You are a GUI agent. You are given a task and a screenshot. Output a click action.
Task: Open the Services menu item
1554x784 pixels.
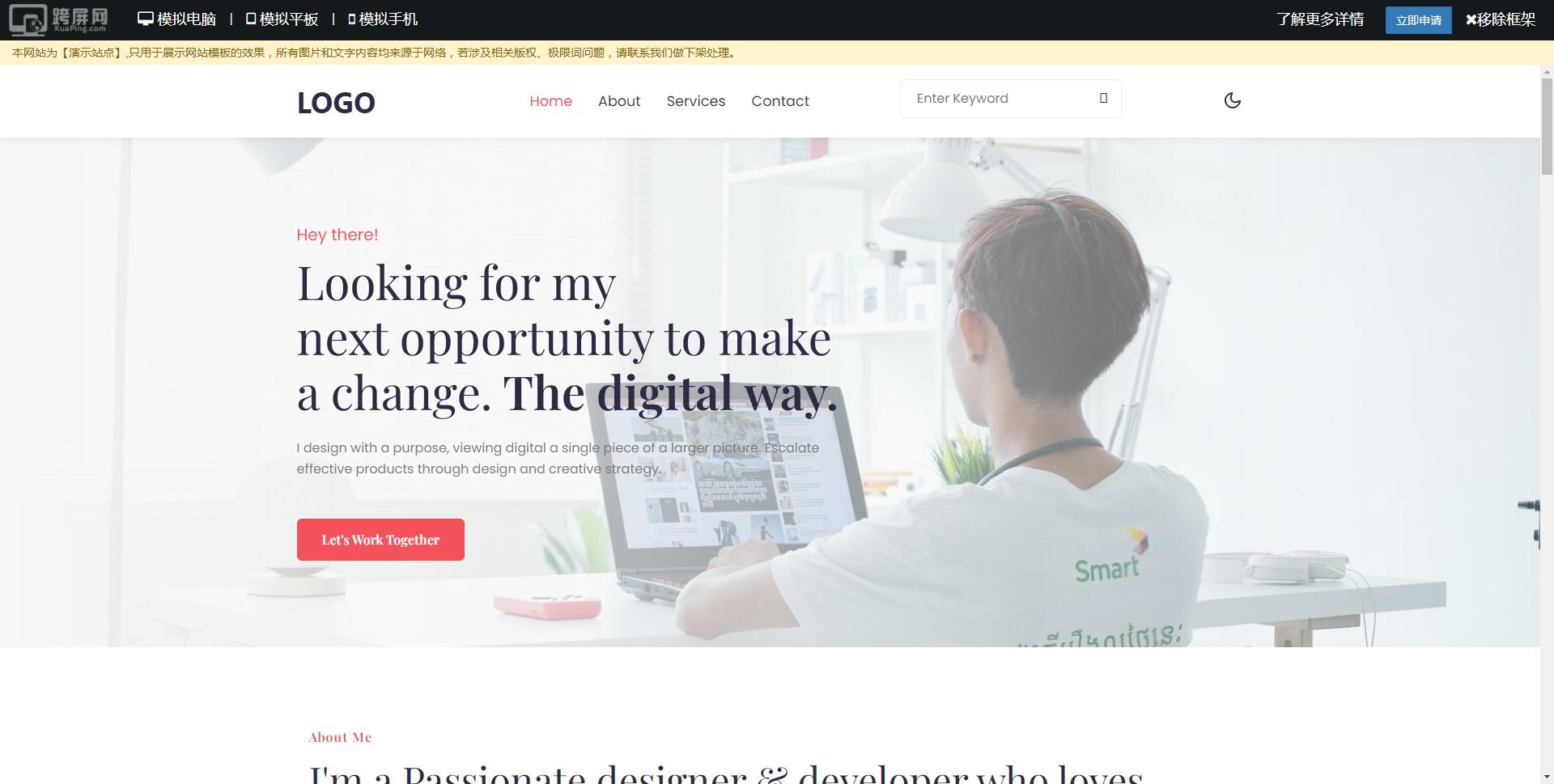point(696,101)
